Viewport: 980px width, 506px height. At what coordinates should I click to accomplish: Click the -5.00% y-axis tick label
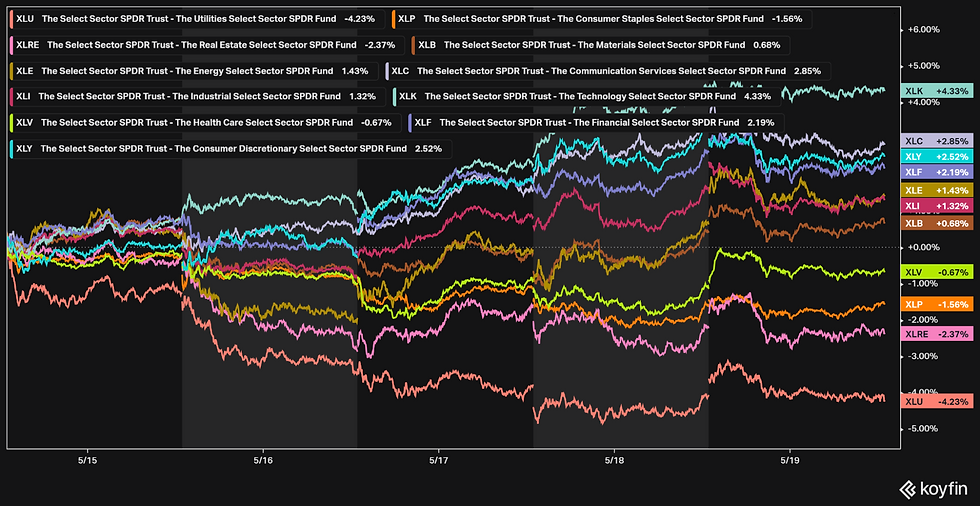point(922,429)
